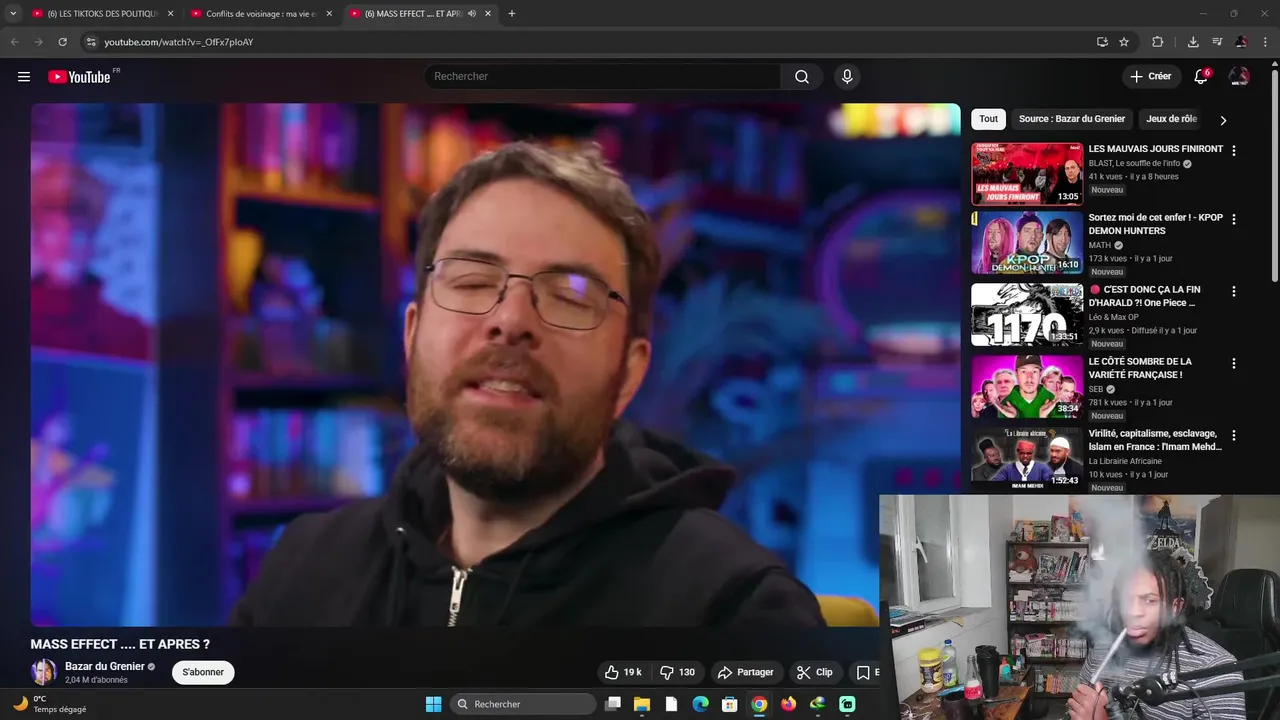Switch to Conflits de voisinage tab
Viewport: 1280px width, 720px height.
click(x=262, y=14)
